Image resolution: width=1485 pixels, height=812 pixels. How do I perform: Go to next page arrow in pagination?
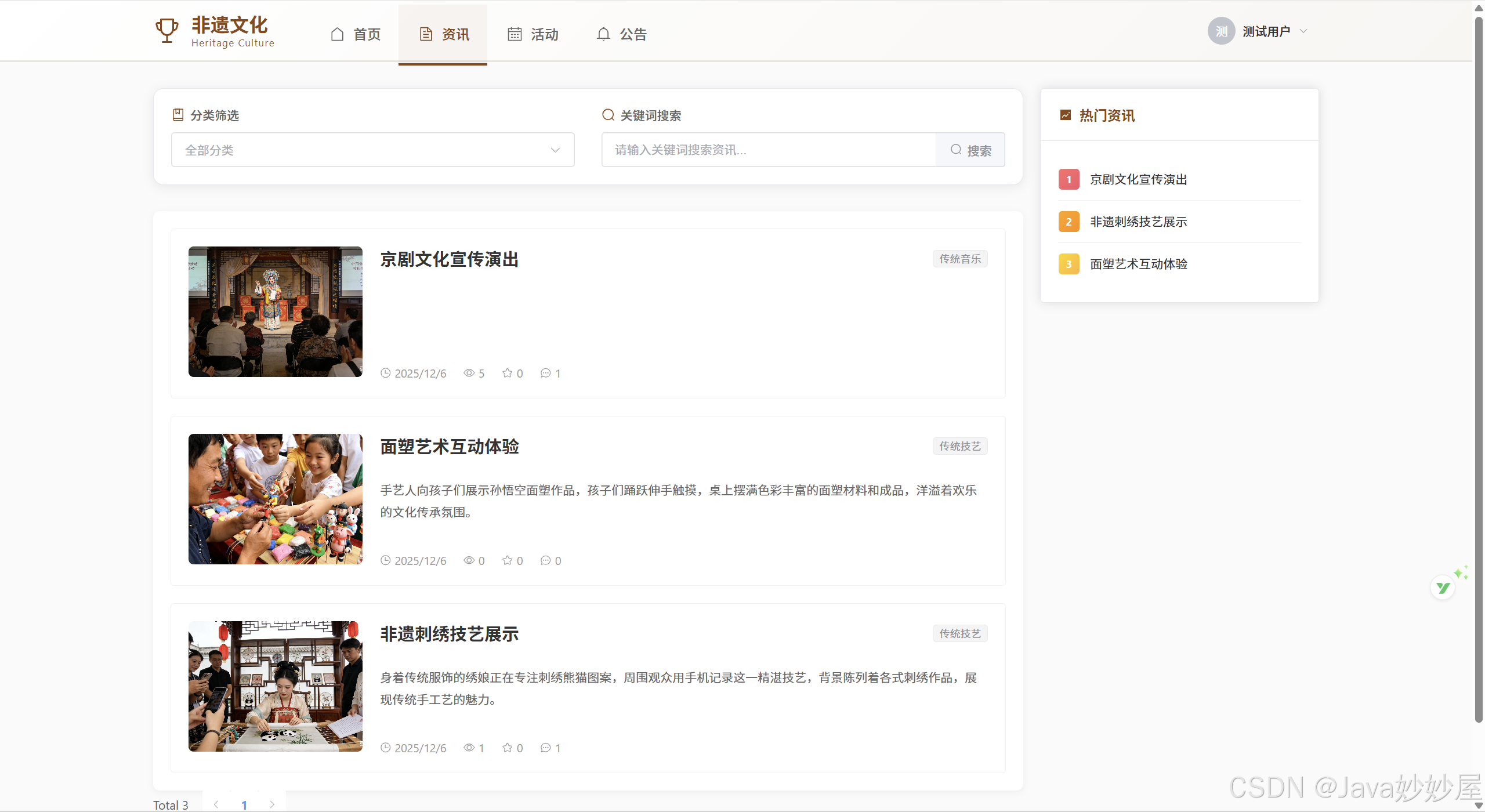click(271, 804)
